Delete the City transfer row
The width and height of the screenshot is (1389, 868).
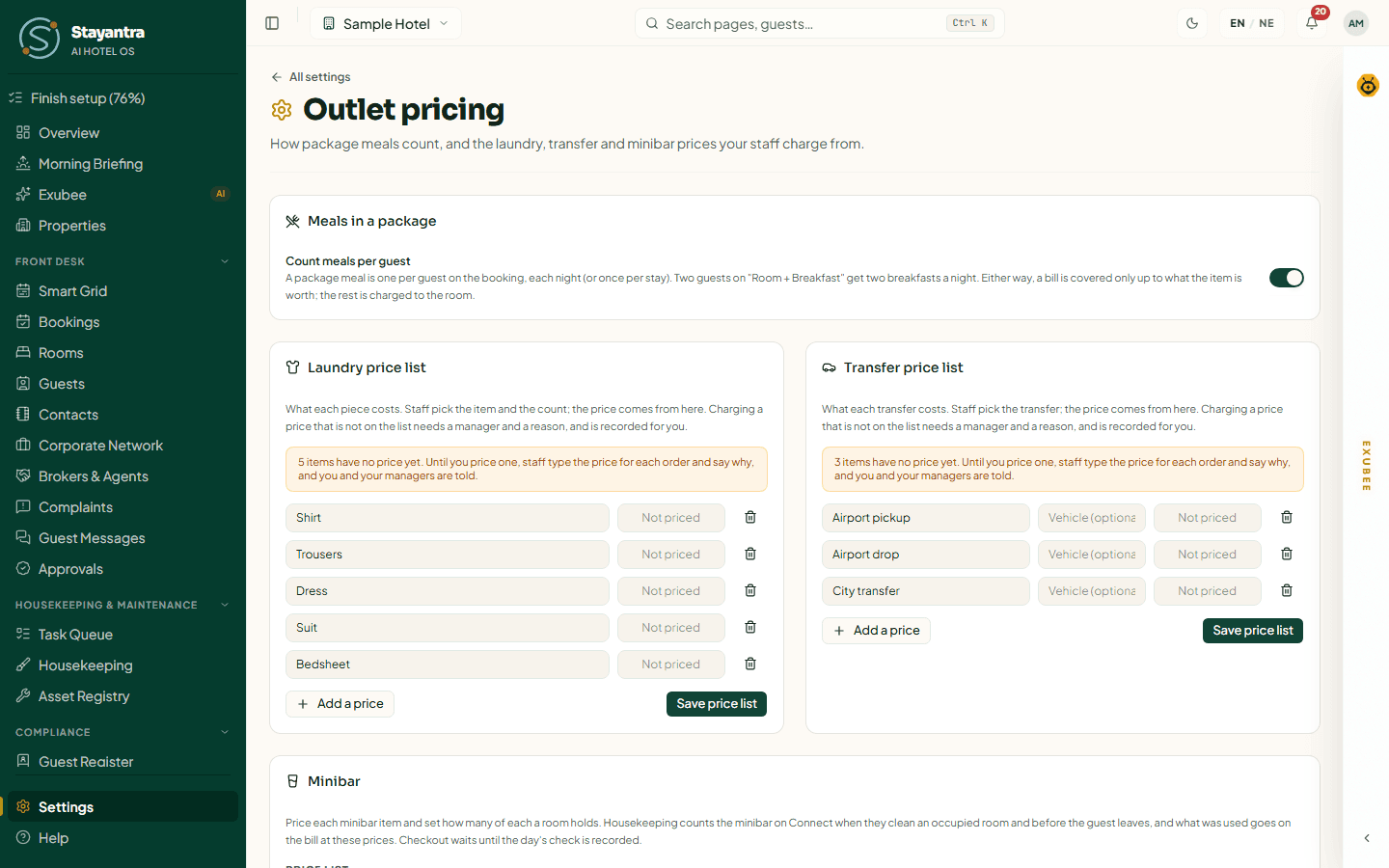(1287, 591)
